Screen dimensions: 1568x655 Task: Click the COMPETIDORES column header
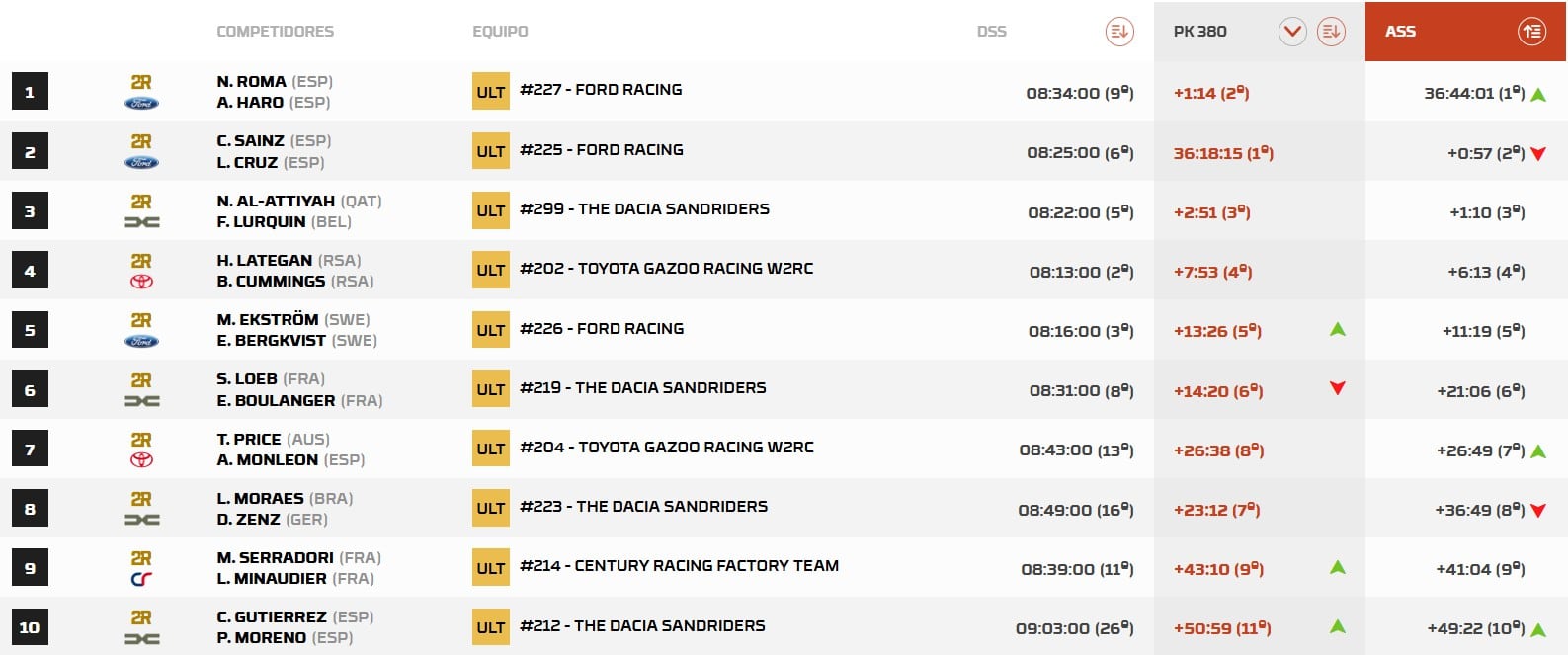(x=275, y=32)
